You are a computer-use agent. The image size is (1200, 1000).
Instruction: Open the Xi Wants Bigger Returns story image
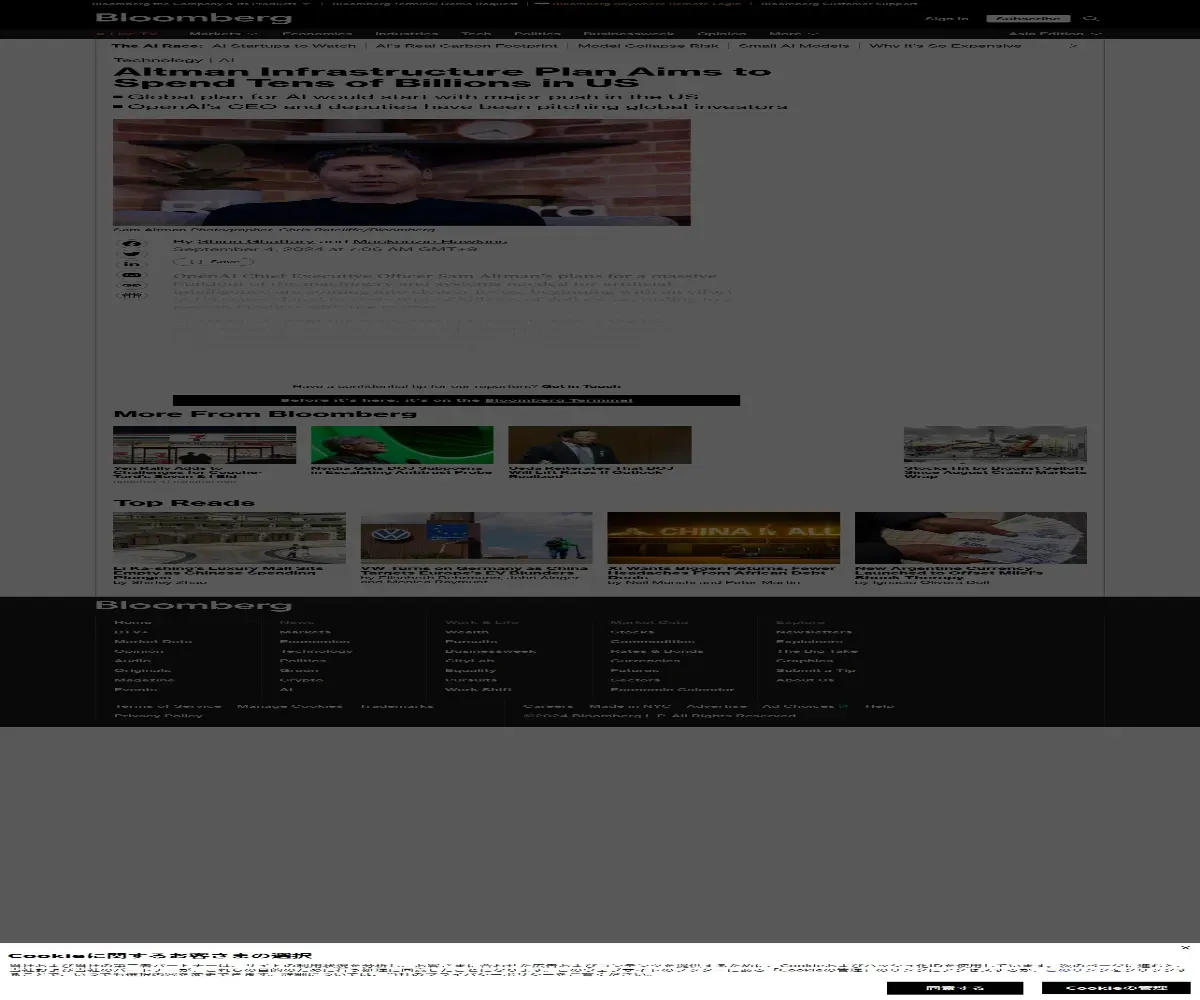[724, 538]
